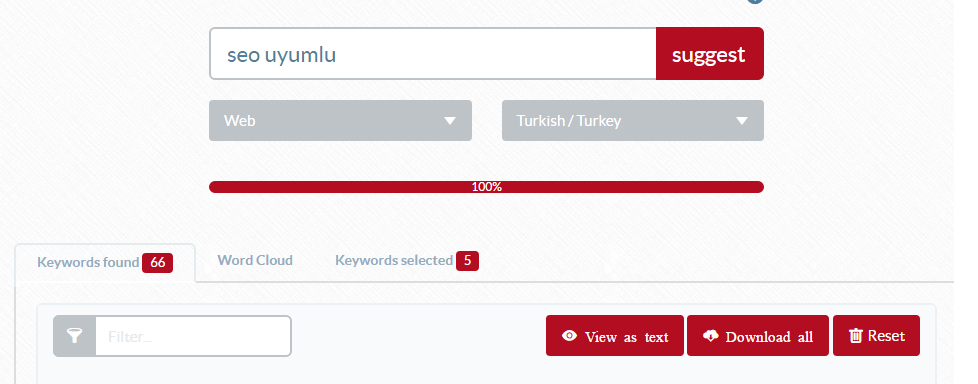978x384 pixels.
Task: Open the Keywords selected tab
Action: click(x=407, y=261)
